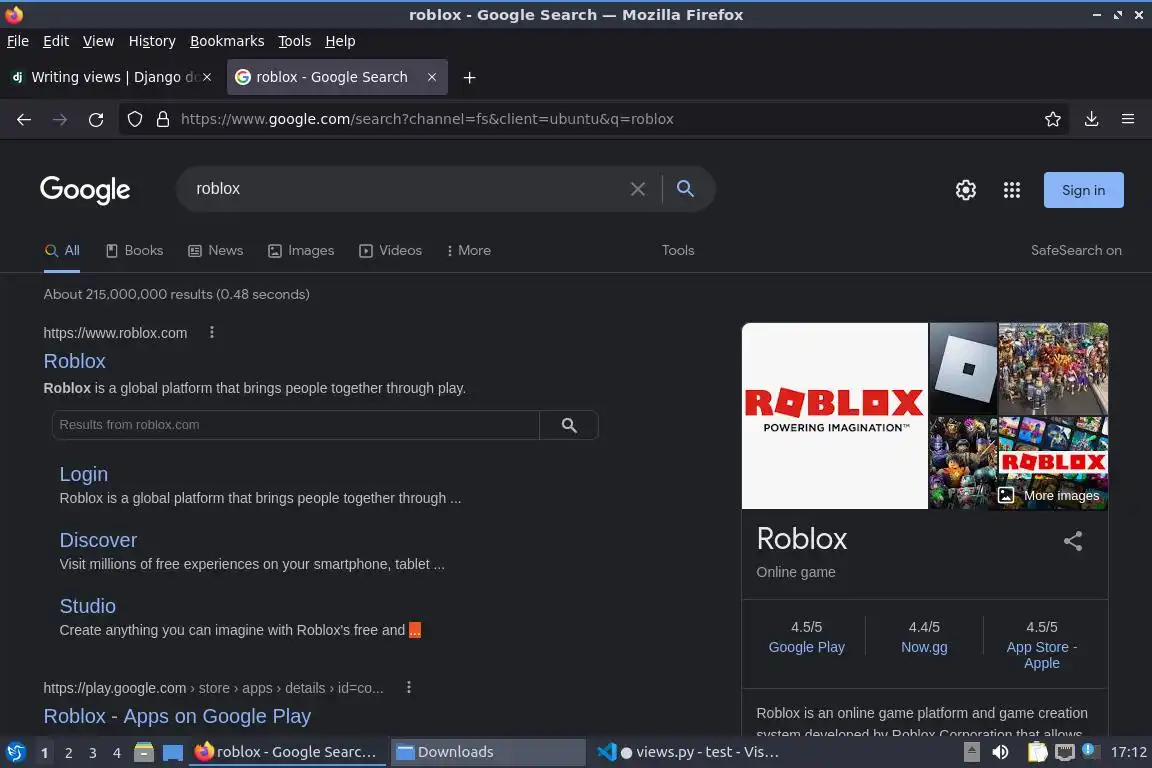Switch to the Downloads taskbar window
Image resolution: width=1152 pixels, height=768 pixels.
(x=487, y=752)
